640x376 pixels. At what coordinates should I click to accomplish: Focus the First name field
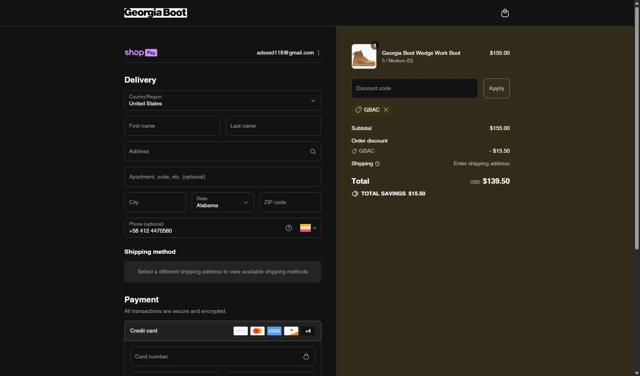pyautogui.click(x=172, y=126)
